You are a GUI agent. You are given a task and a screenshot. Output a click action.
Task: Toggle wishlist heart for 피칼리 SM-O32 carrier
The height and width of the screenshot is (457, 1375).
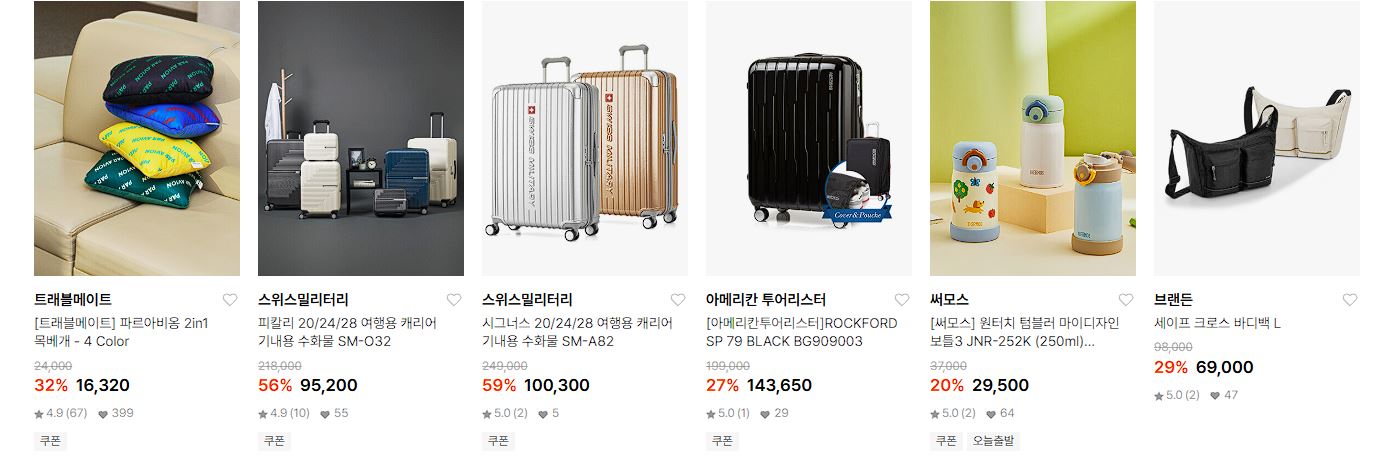pos(454,300)
